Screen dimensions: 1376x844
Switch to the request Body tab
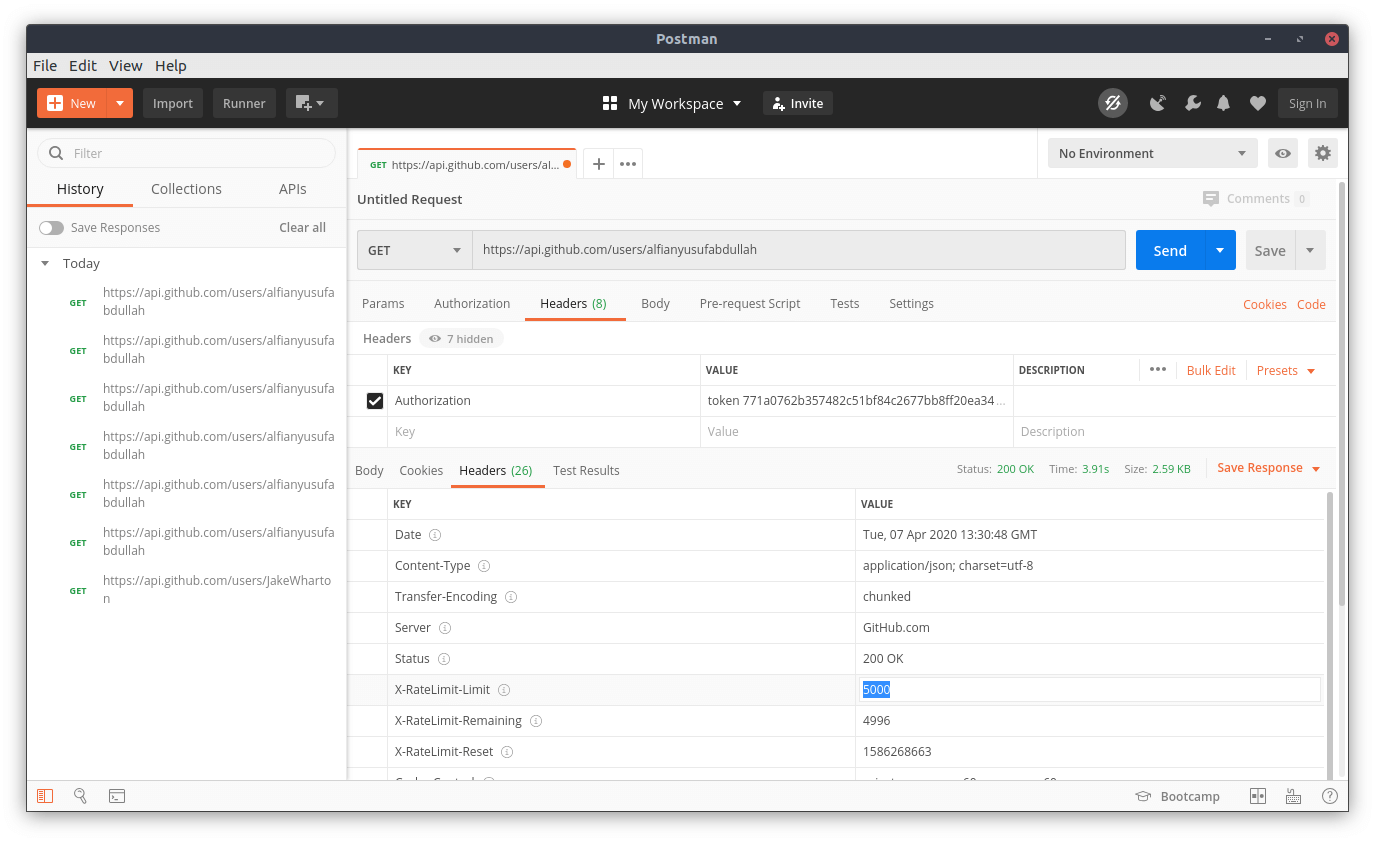point(655,304)
